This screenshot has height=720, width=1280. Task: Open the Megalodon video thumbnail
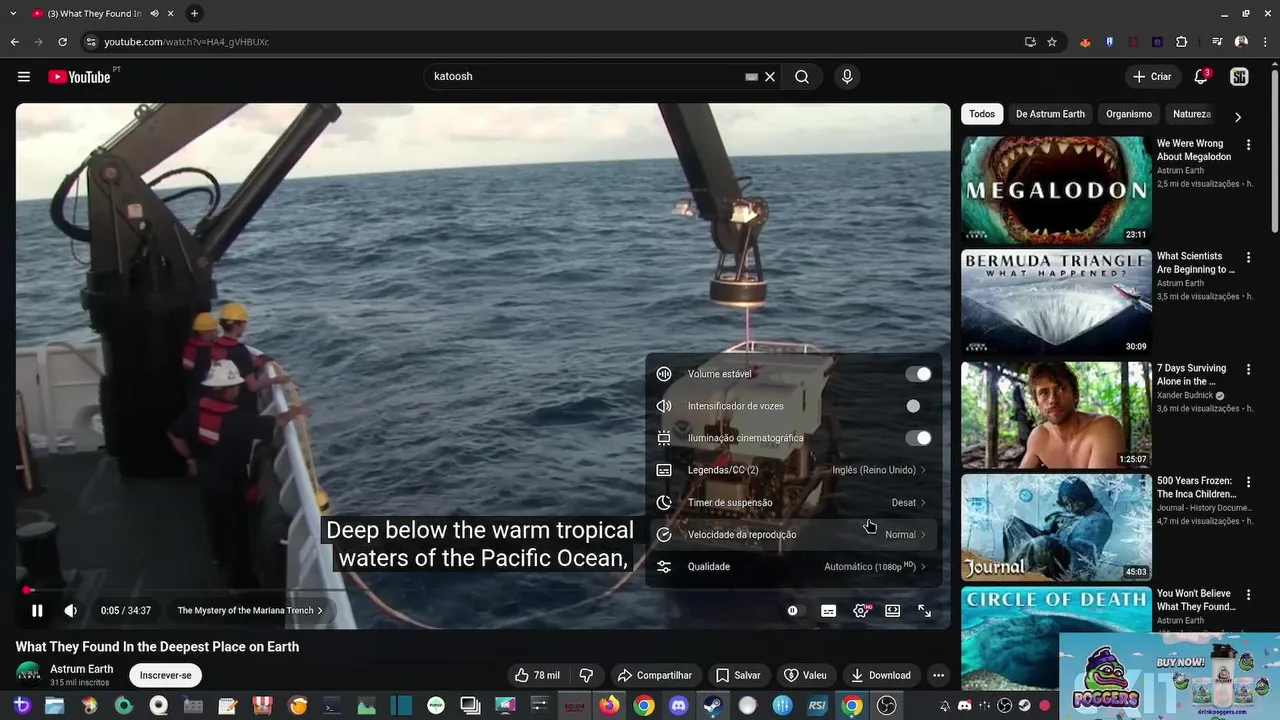(x=1056, y=190)
